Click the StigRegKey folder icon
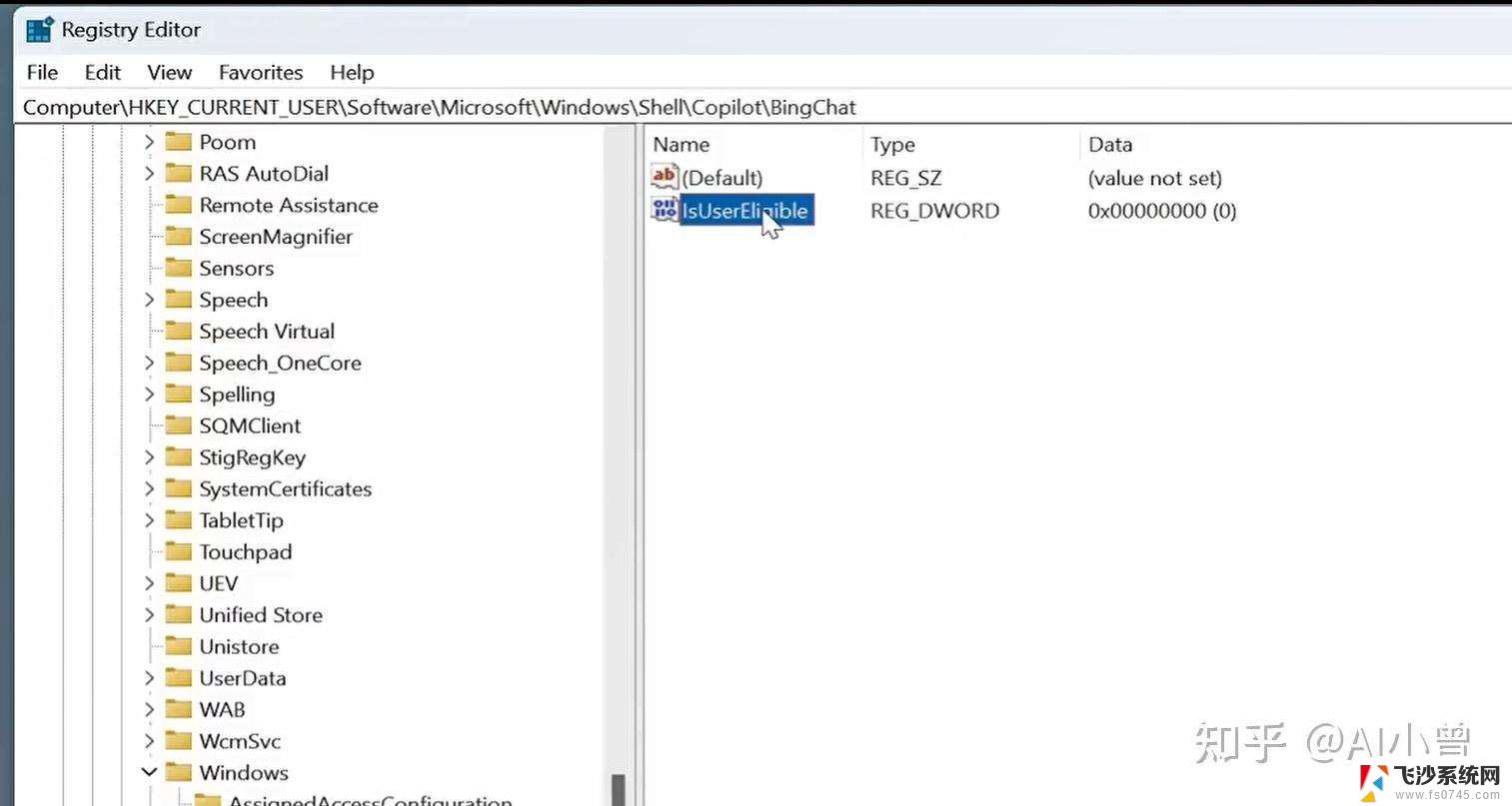This screenshot has height=806, width=1512. (178, 457)
